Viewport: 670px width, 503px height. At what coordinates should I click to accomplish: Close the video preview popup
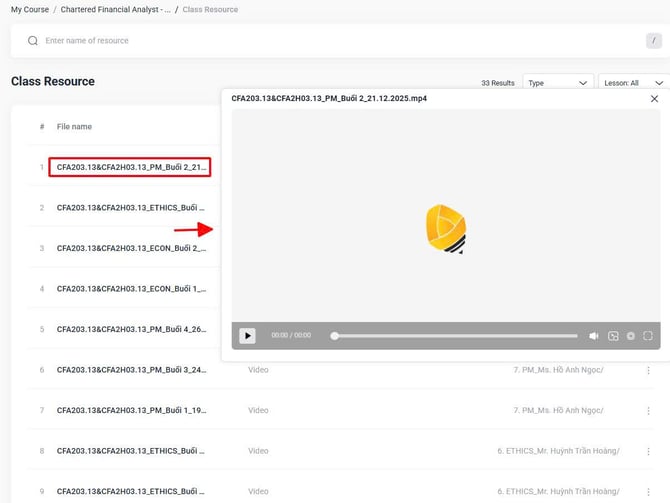point(655,99)
